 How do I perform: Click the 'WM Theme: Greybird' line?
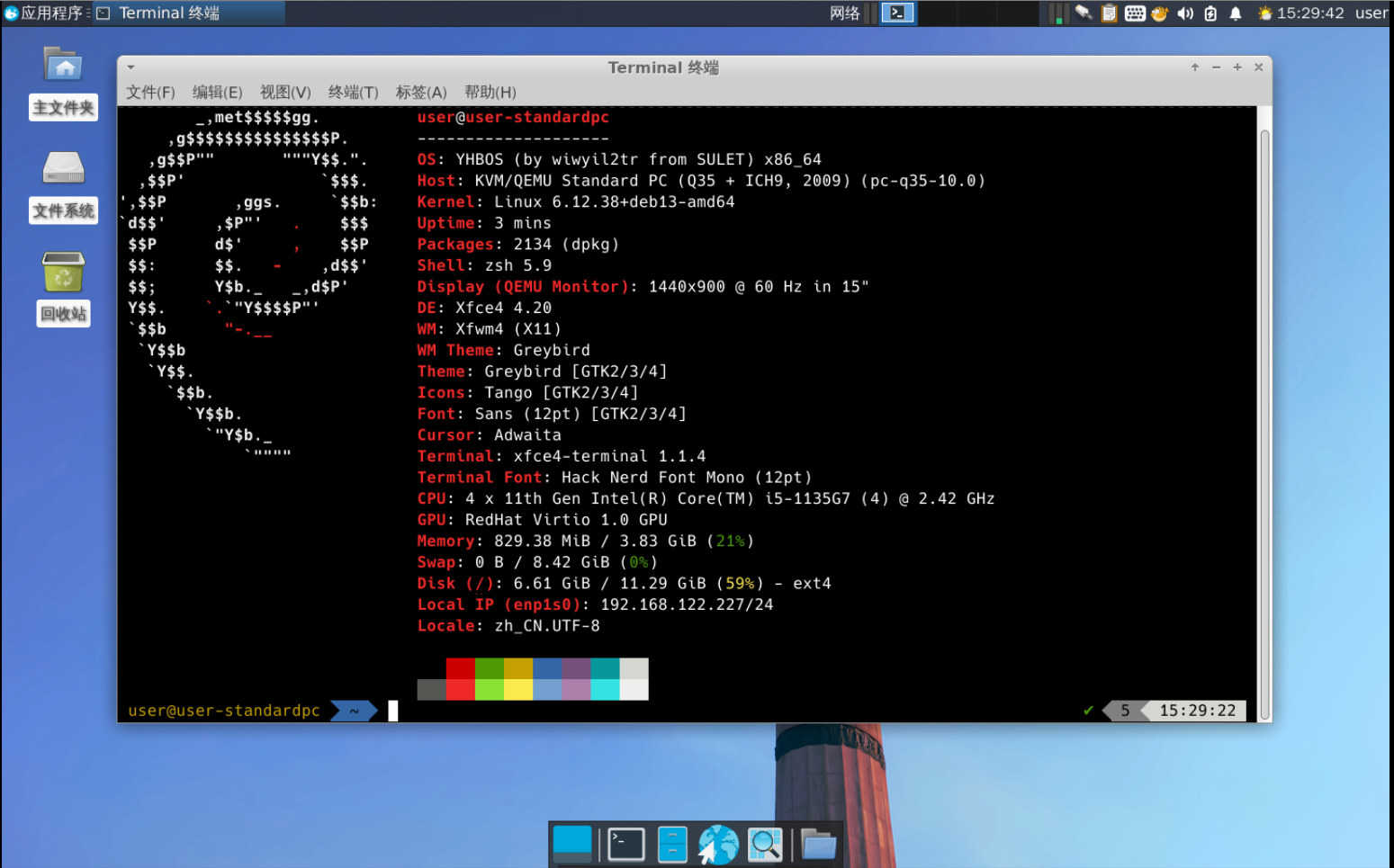[x=503, y=350]
